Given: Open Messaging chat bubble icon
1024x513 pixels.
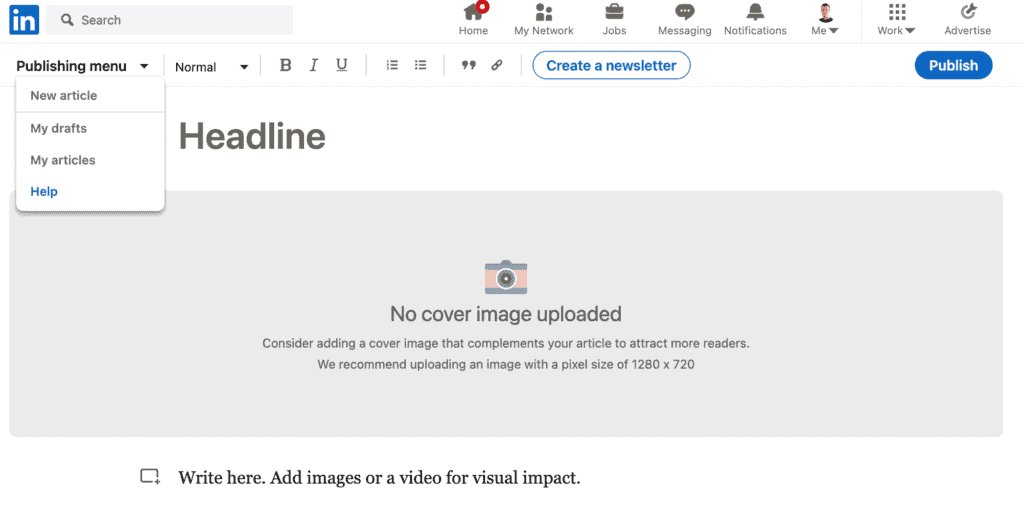Looking at the screenshot, I should point(684,13).
